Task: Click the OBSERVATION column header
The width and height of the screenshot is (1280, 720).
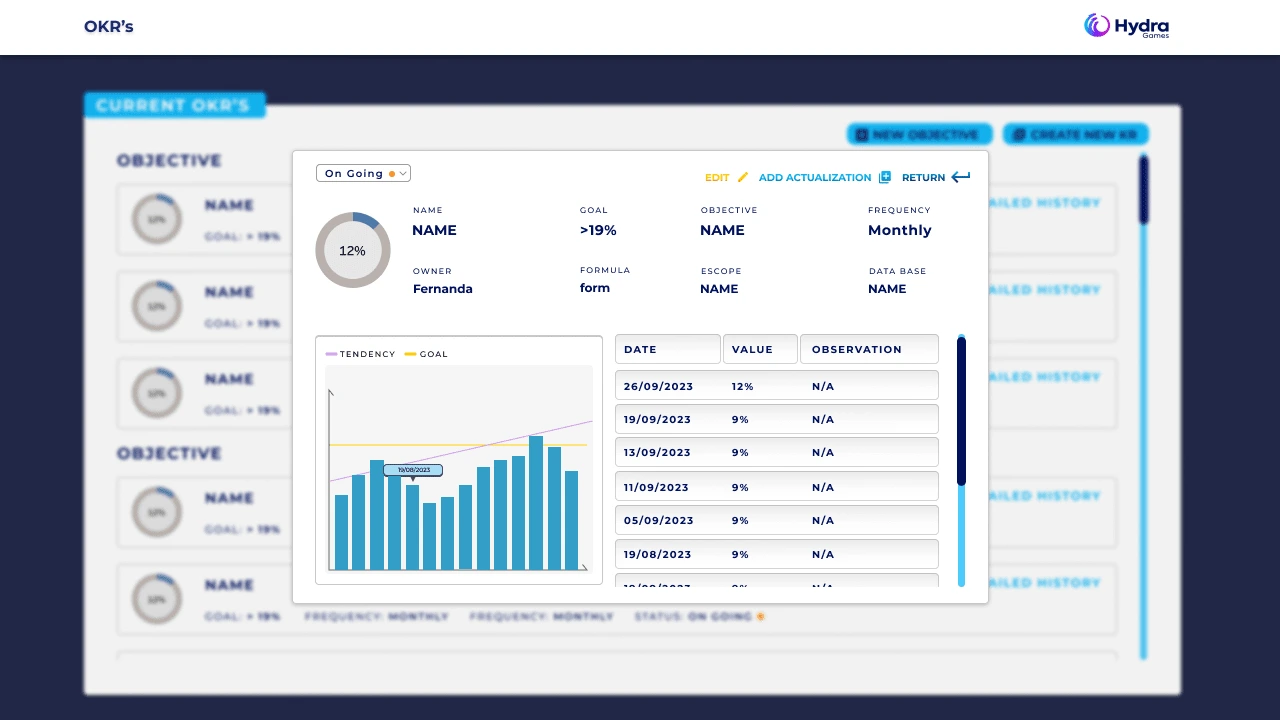Action: 869,349
